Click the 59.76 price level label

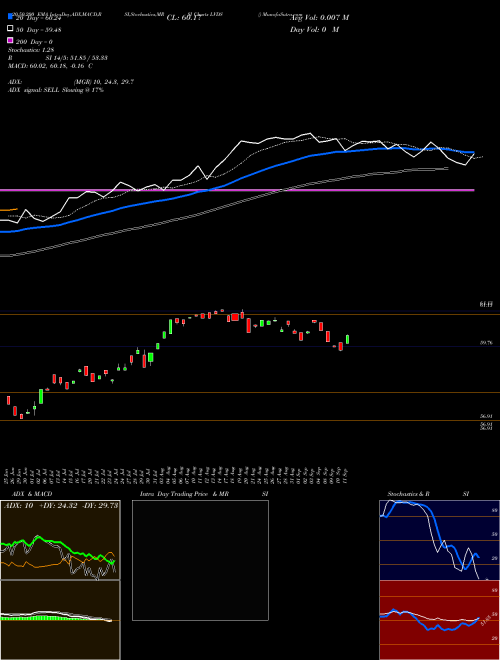tap(486, 343)
